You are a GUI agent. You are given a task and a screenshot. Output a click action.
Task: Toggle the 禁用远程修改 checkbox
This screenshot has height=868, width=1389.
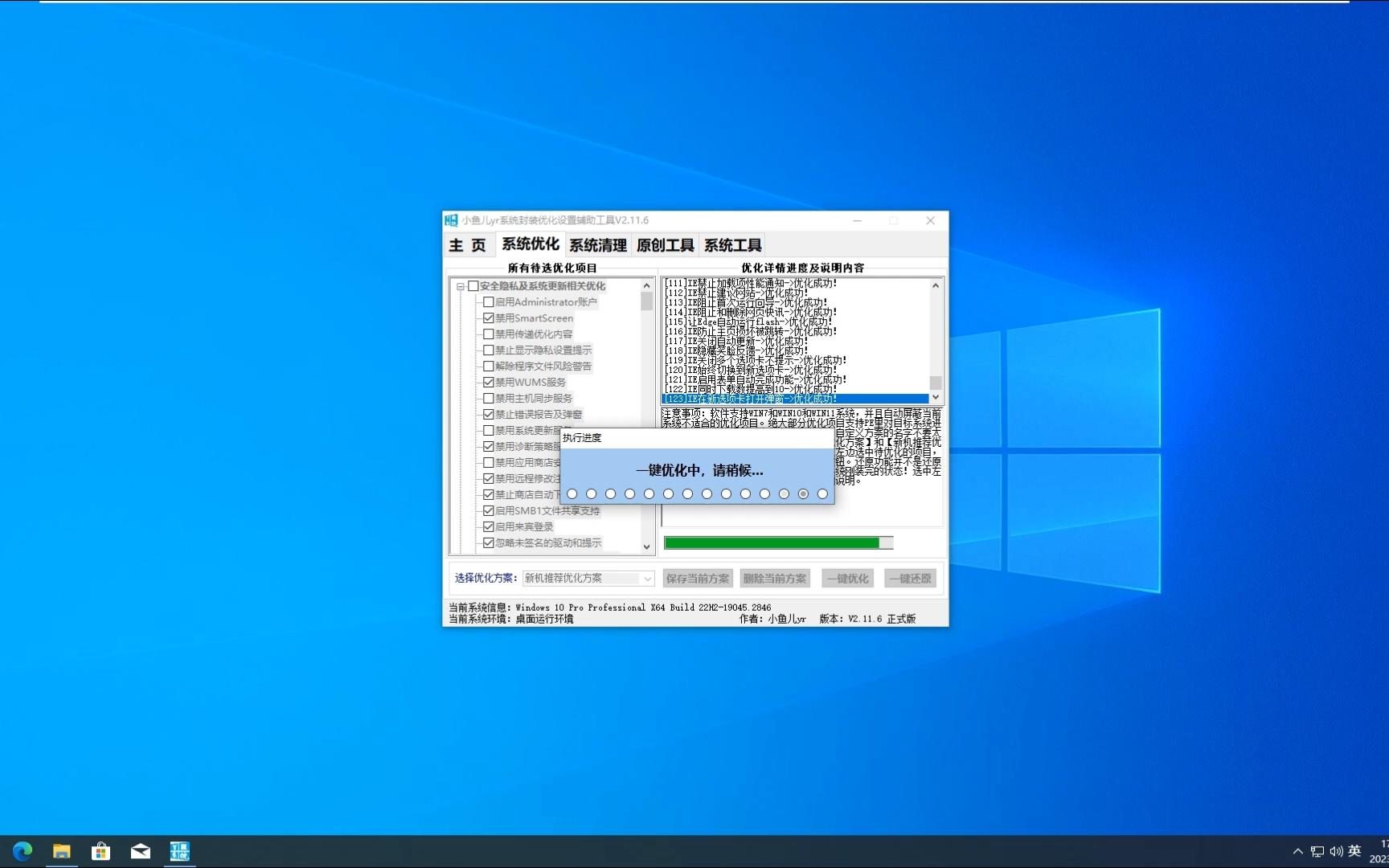(488, 479)
